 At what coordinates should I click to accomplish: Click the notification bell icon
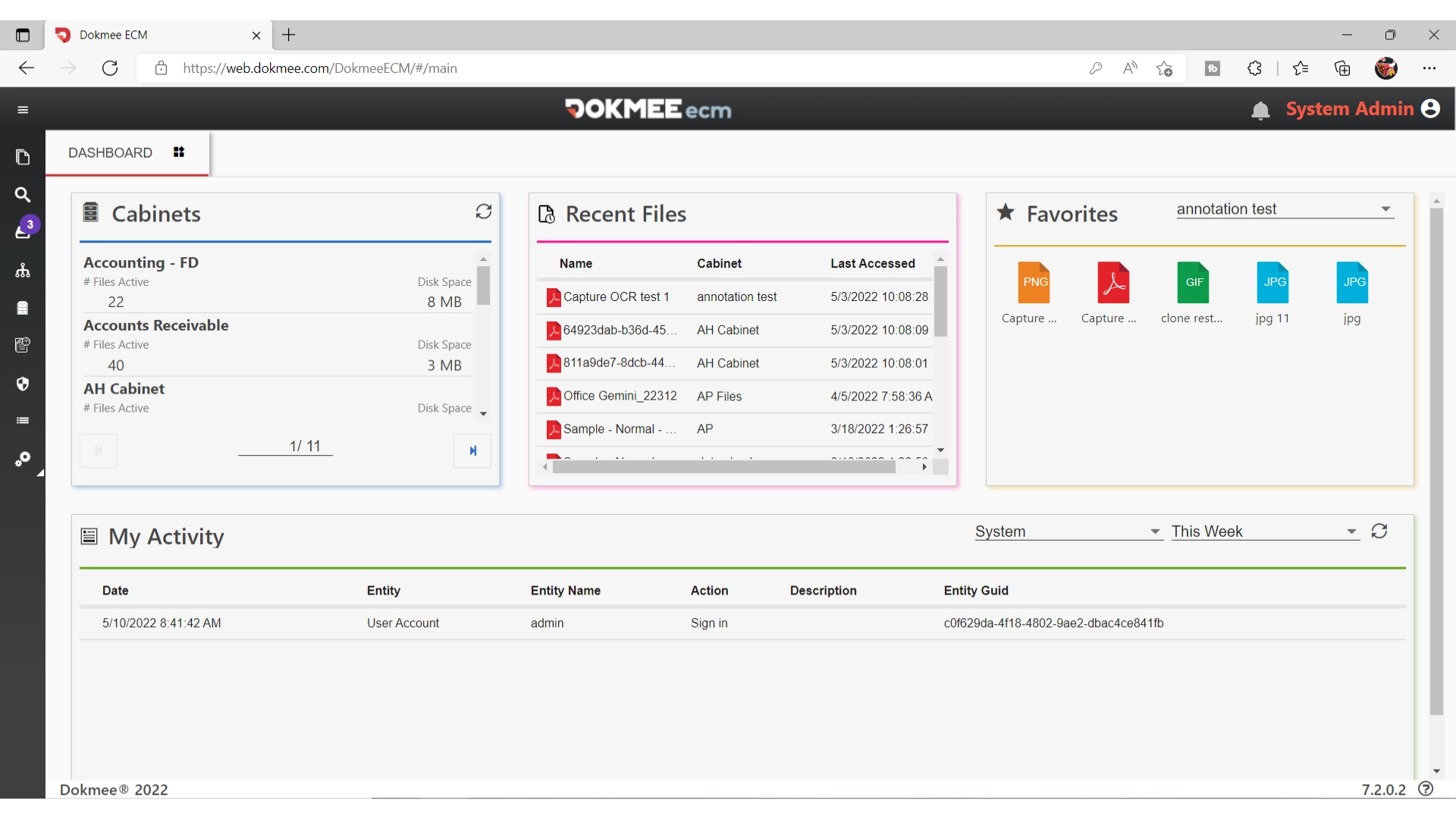pyautogui.click(x=1260, y=111)
